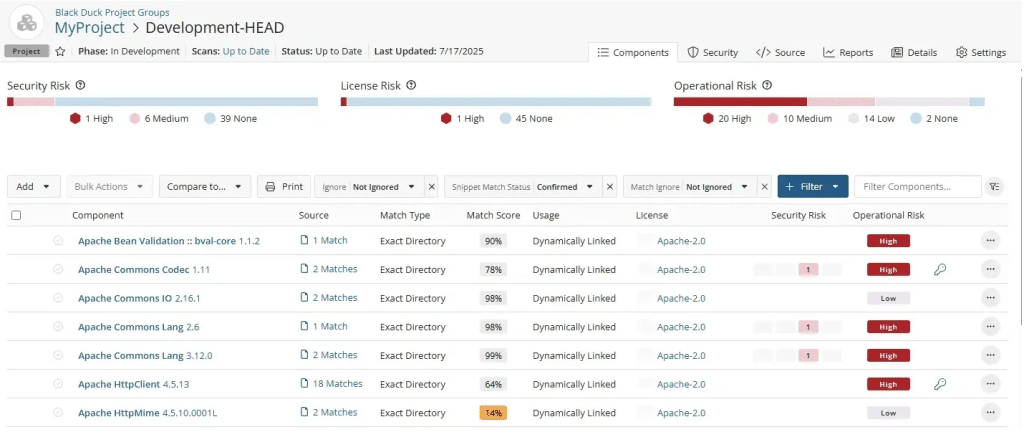Open Apache Commons IO 2.16.1 component link

point(139,298)
